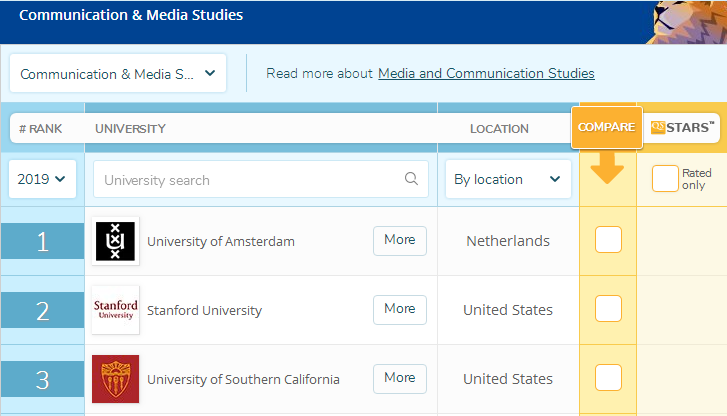The width and height of the screenshot is (727, 416).
Task: Click the University search input field
Action: point(250,180)
